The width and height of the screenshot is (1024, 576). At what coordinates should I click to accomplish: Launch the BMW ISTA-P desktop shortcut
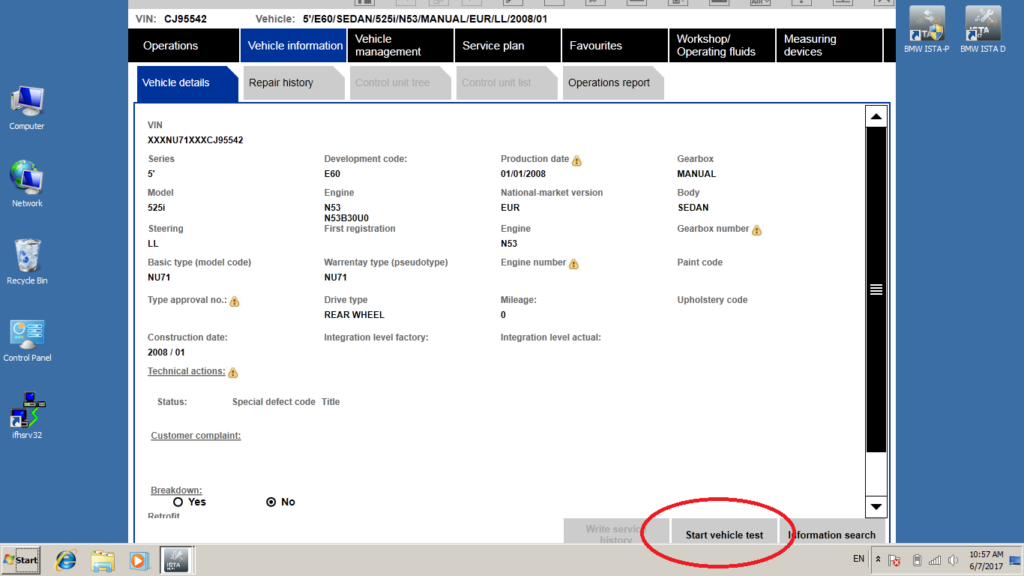tap(927, 30)
